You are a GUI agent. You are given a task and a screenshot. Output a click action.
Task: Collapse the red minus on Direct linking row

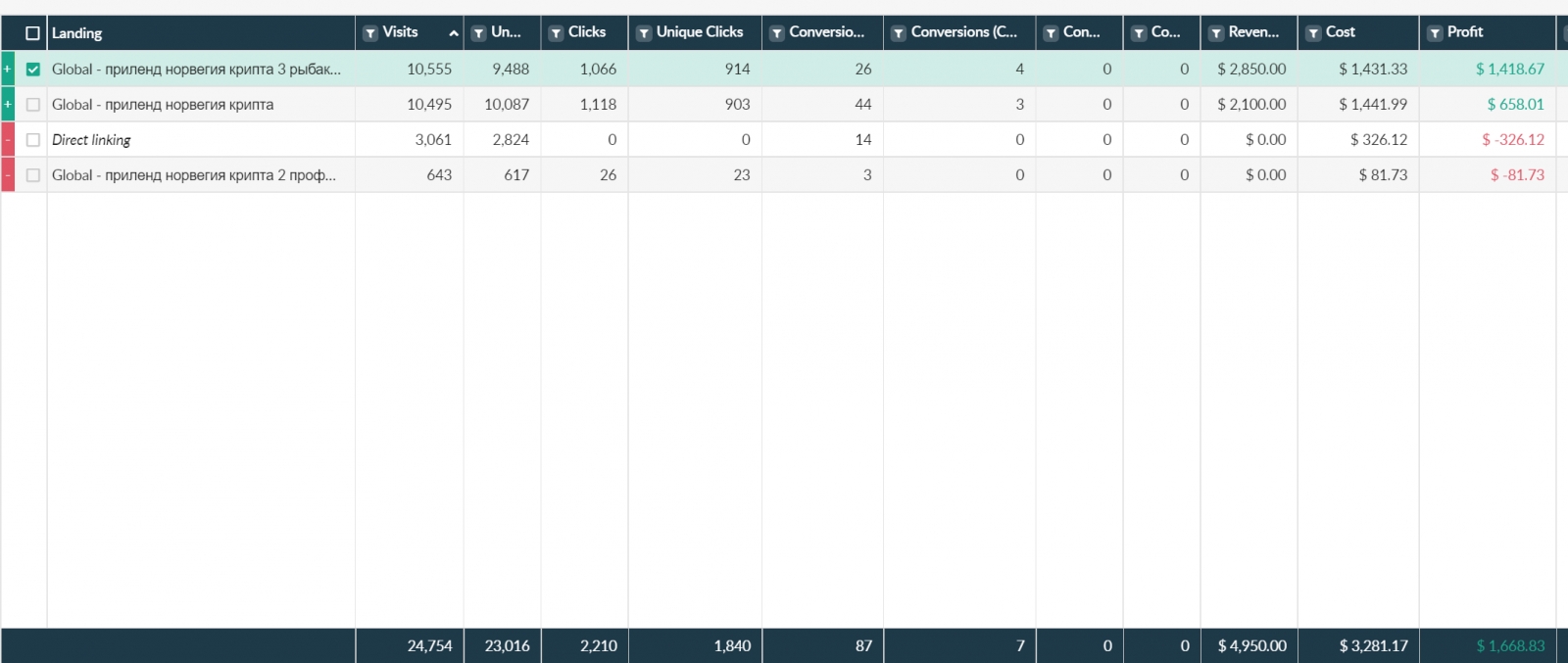tap(8, 140)
